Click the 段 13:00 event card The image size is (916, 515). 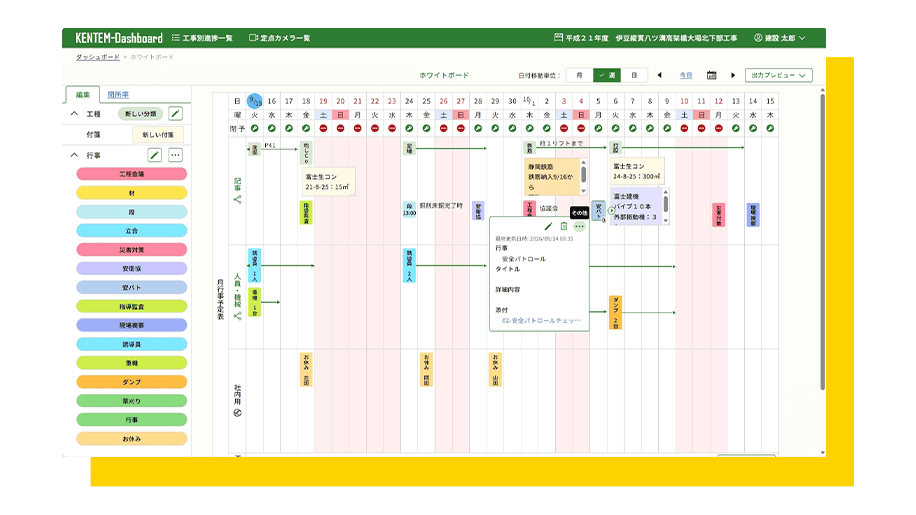coord(409,210)
